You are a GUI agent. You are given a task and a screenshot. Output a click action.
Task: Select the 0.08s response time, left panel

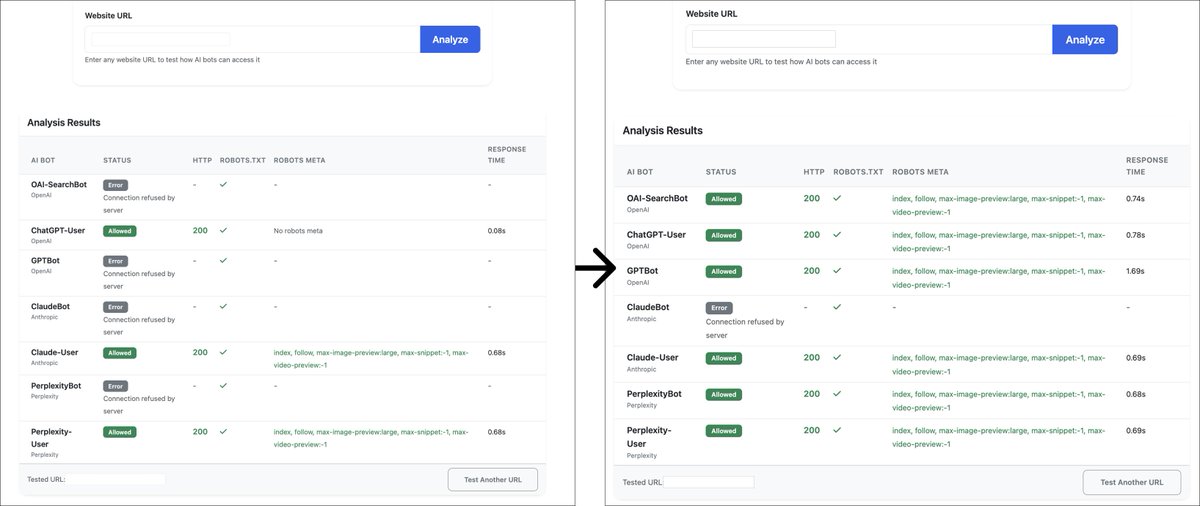coord(497,231)
